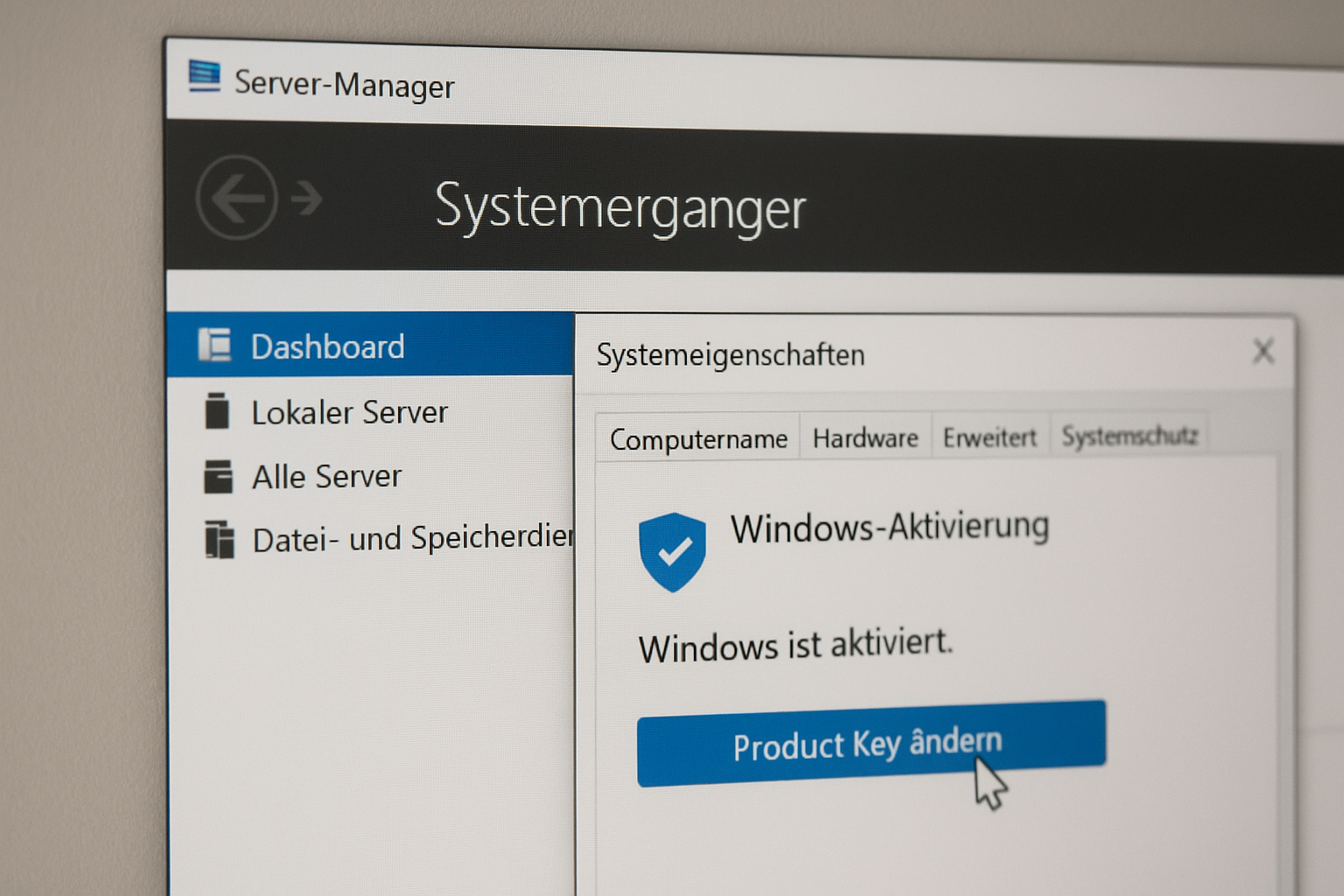Go back with the circular back arrow
Viewport: 1344px width, 896px height.
[x=237, y=198]
